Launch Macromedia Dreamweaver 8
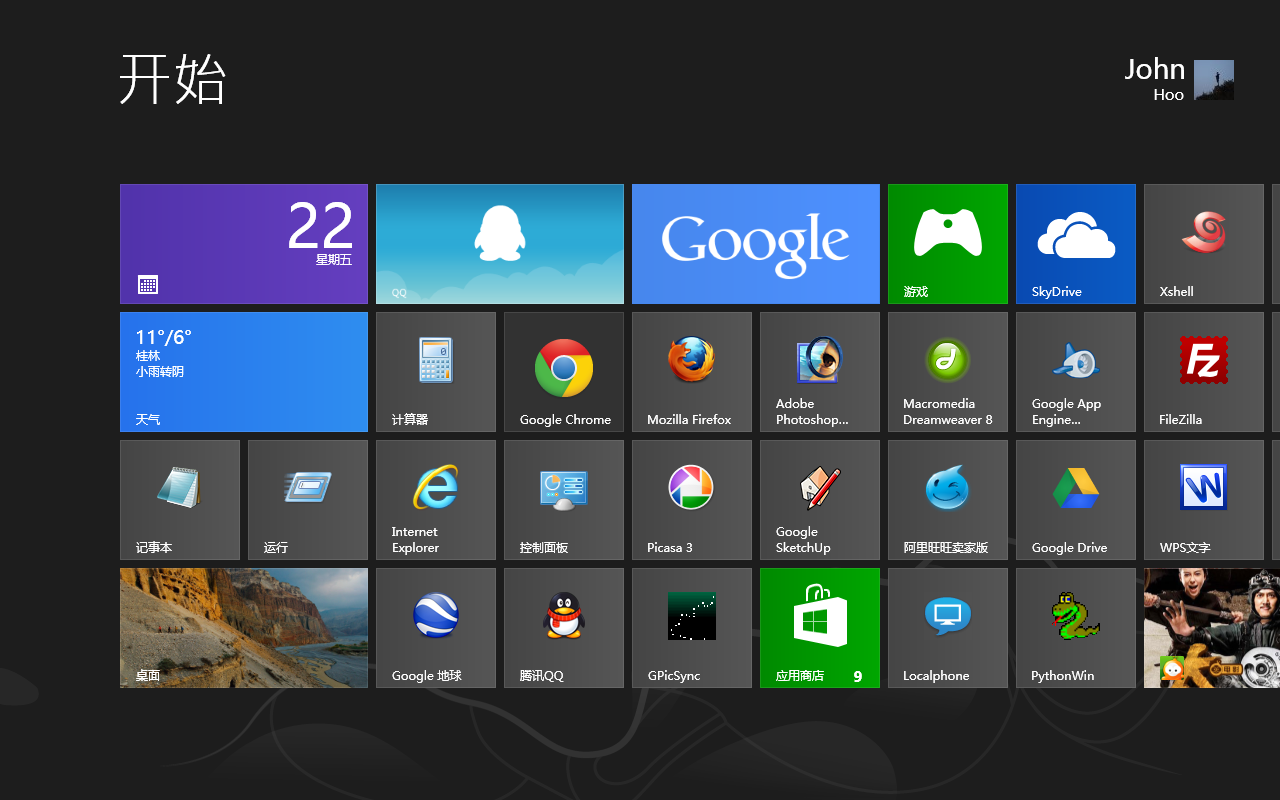The width and height of the screenshot is (1280, 800). coord(947,372)
